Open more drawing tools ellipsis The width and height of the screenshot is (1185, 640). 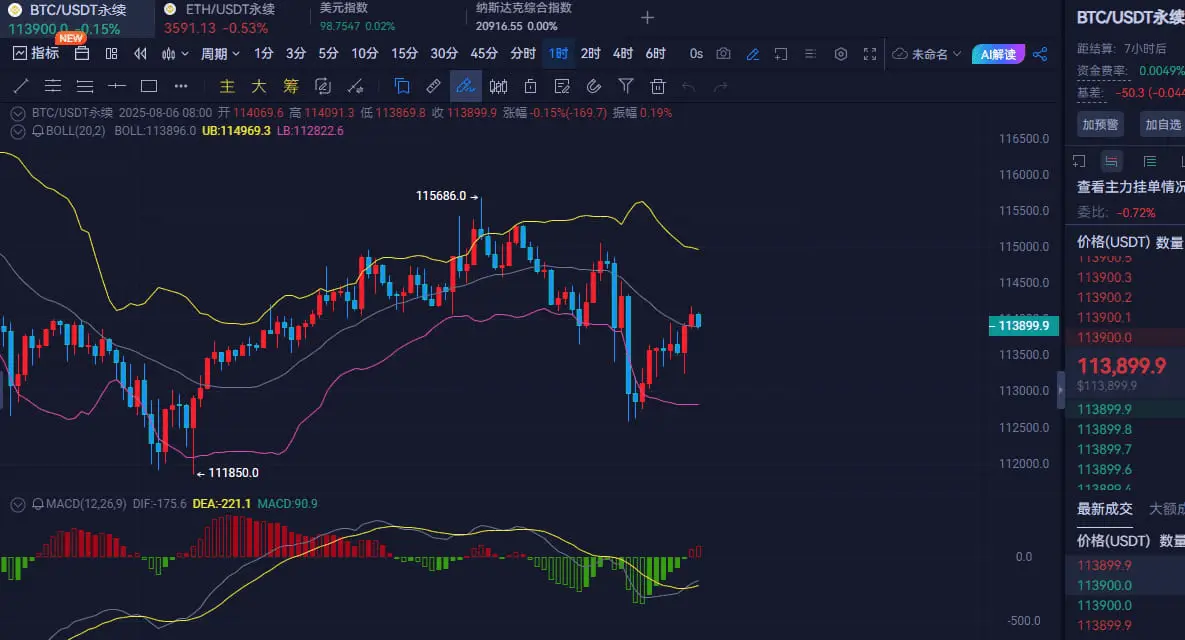pos(181,86)
